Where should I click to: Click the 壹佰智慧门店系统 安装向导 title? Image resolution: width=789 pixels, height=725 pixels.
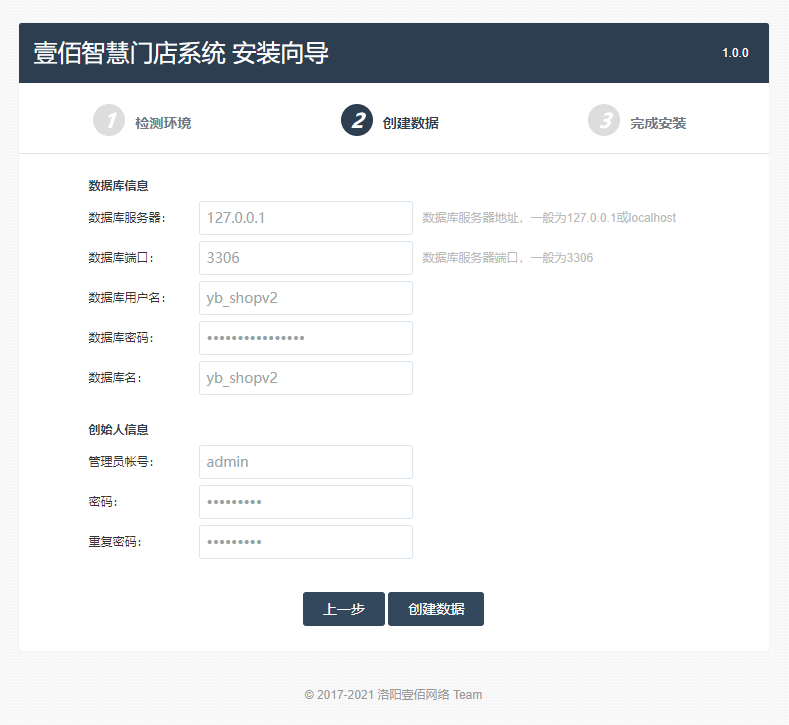pyautogui.click(x=181, y=53)
